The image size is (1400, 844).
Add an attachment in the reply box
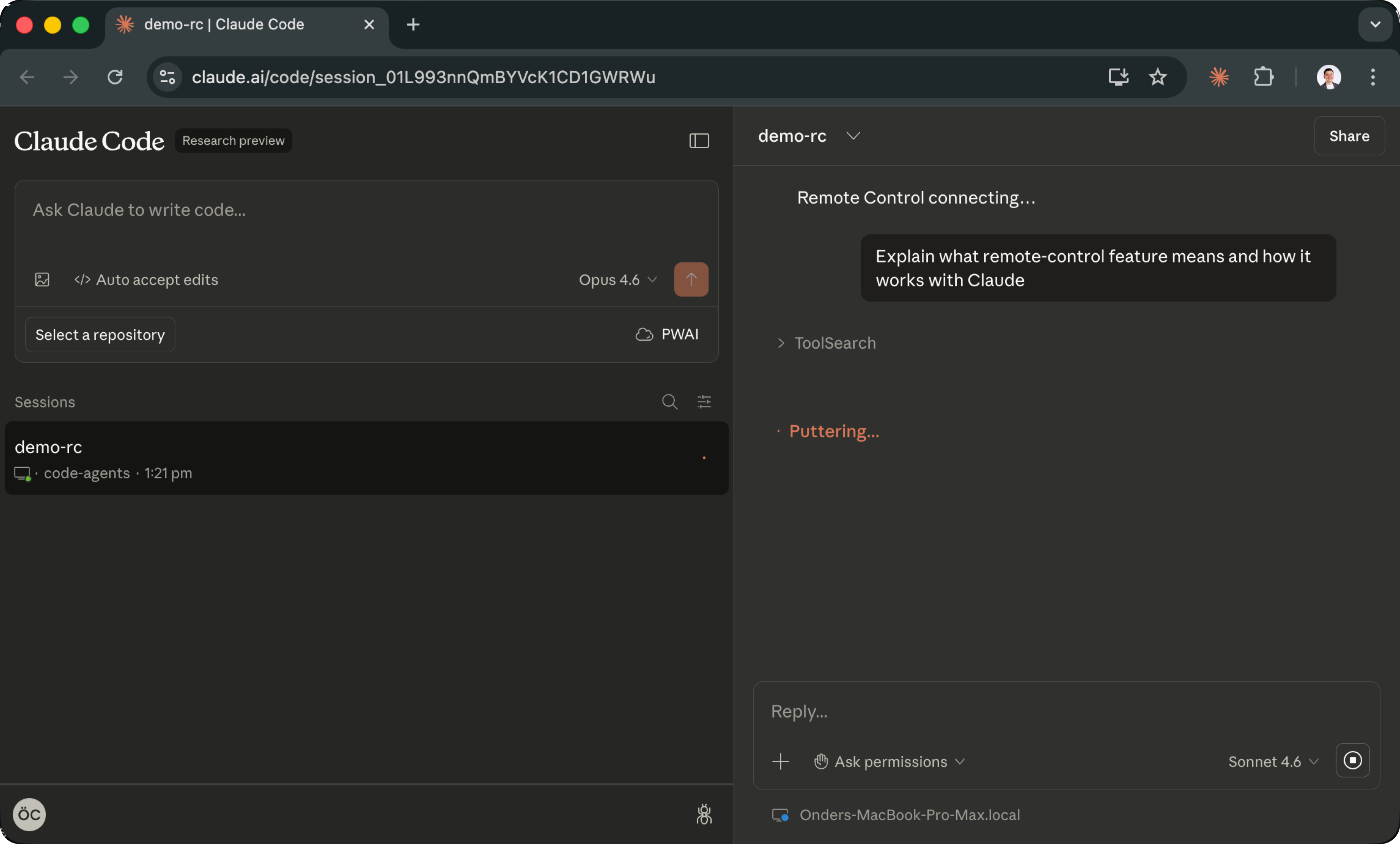coord(780,762)
